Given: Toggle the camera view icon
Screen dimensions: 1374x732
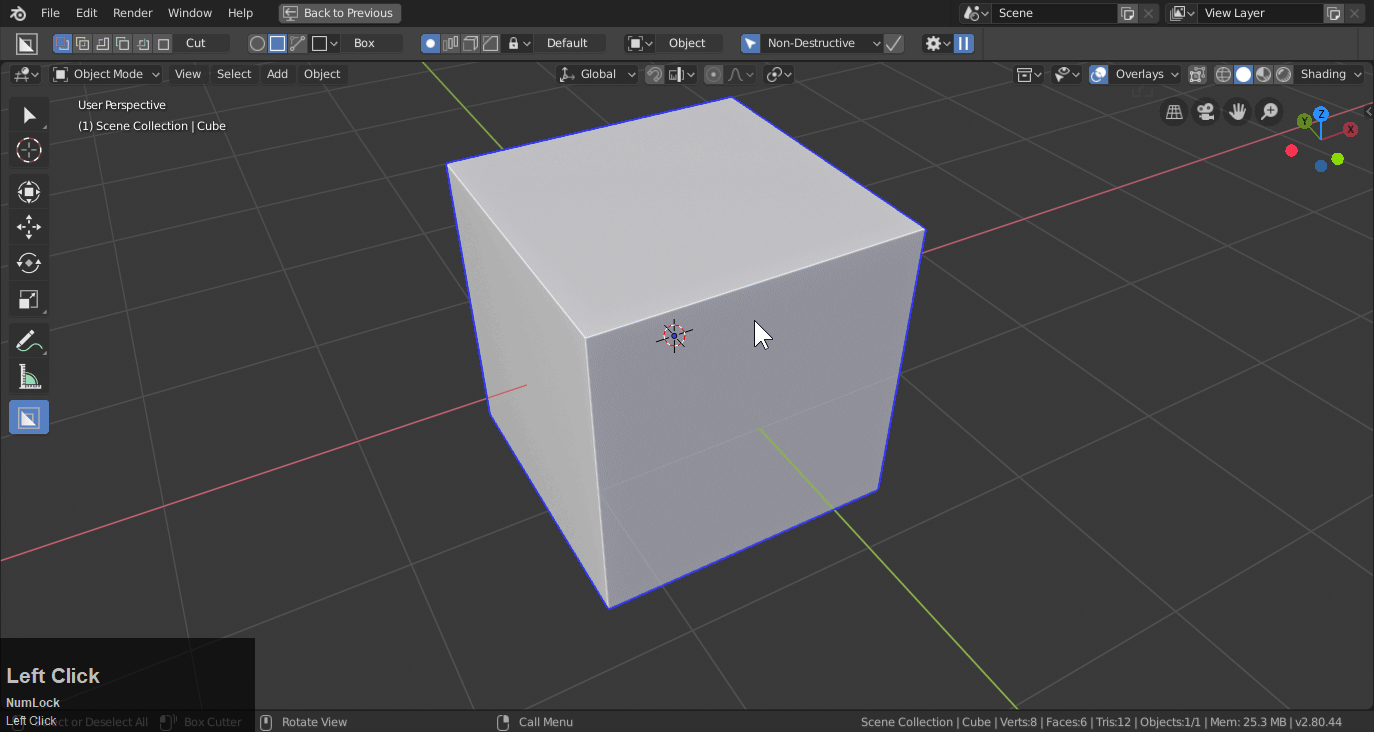Looking at the screenshot, I should coord(1205,112).
